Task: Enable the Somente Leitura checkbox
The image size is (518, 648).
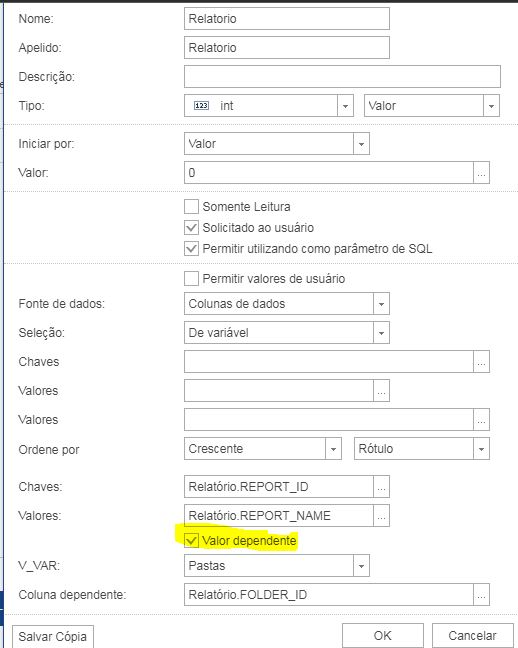Action: (191, 207)
